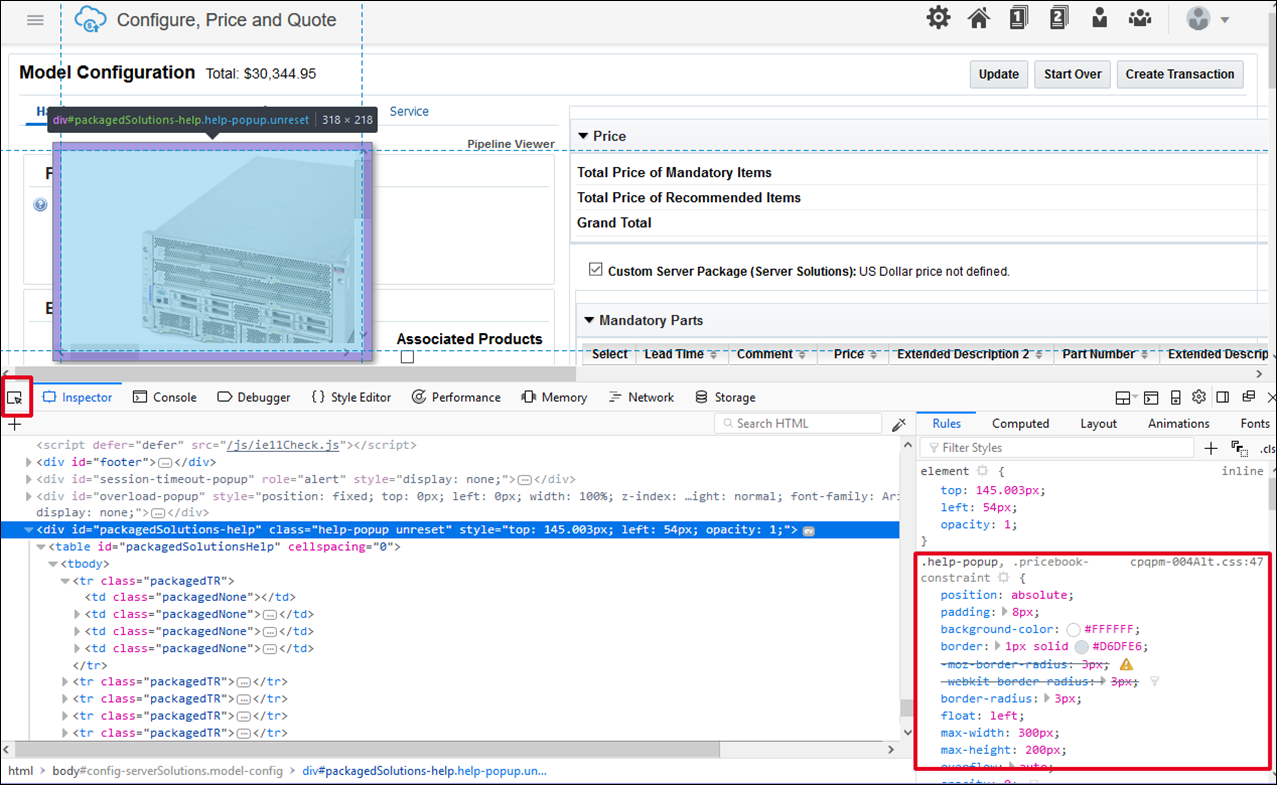This screenshot has width=1277, height=785.
Task: Toggle the checkbox under Associated Products
Action: pyautogui.click(x=408, y=355)
